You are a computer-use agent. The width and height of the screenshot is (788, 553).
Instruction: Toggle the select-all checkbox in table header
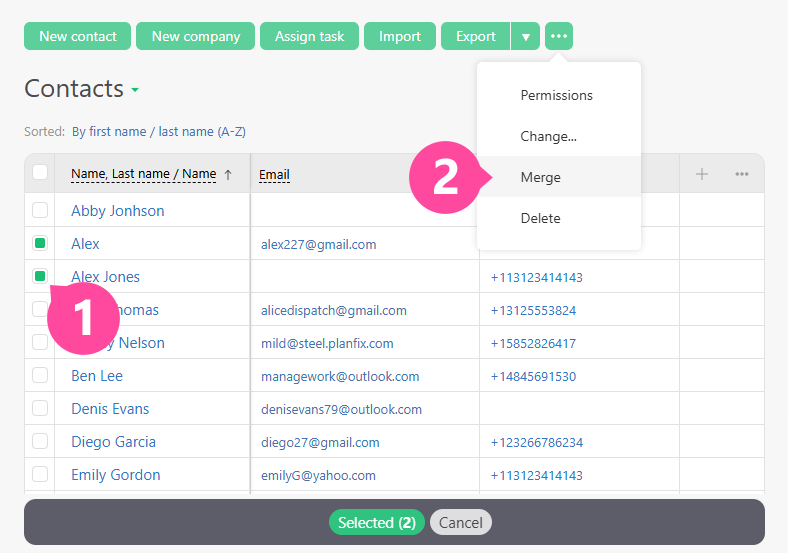(40, 172)
